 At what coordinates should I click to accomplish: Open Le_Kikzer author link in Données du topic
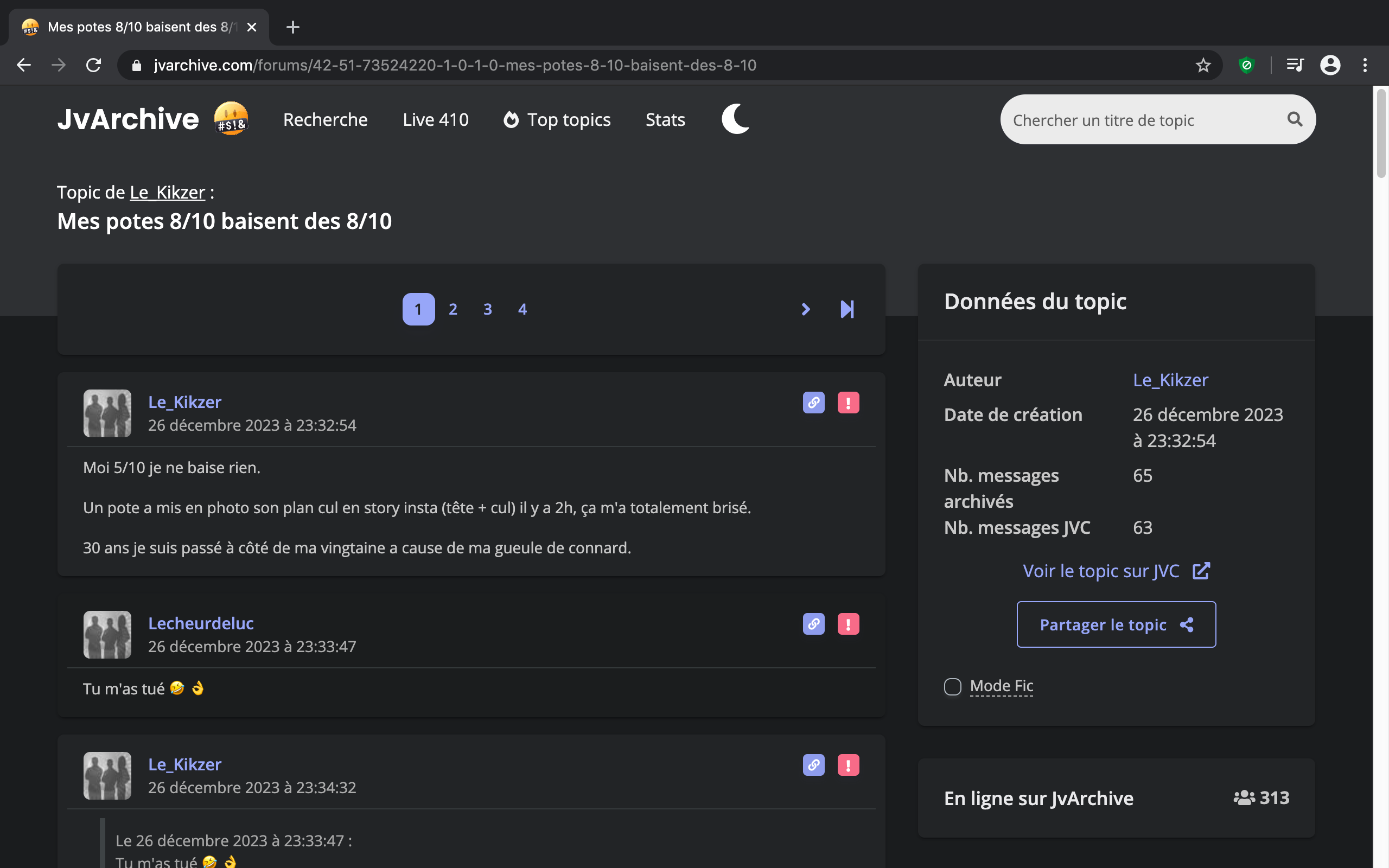[x=1170, y=380]
